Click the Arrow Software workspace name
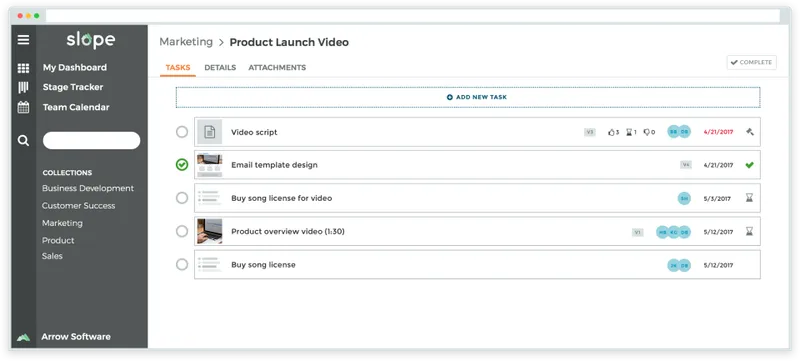 76,337
